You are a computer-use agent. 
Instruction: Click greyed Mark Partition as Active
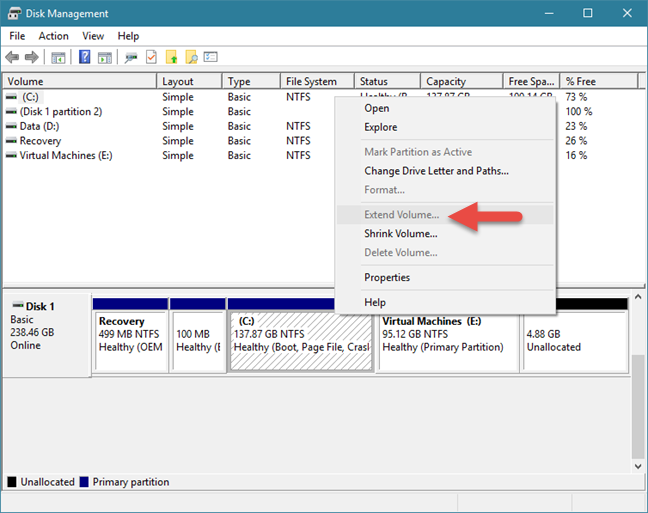(x=445, y=152)
